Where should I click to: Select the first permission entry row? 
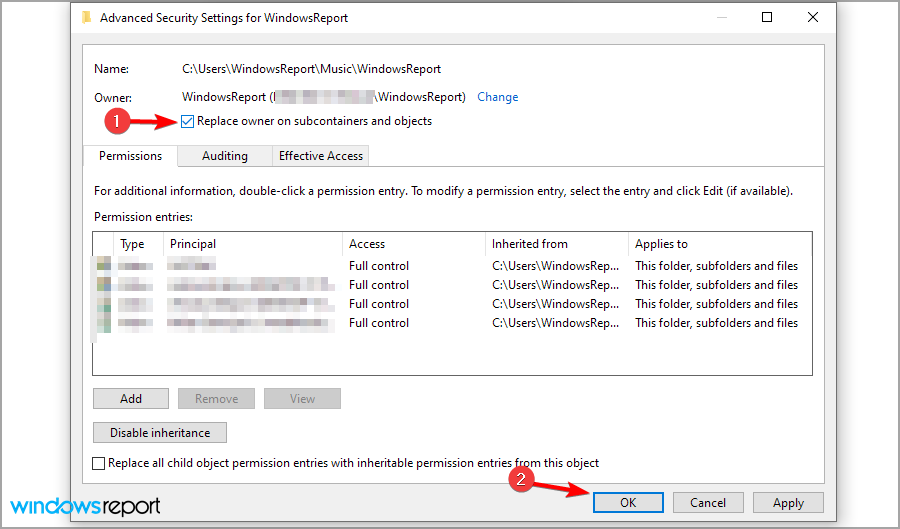pos(450,266)
